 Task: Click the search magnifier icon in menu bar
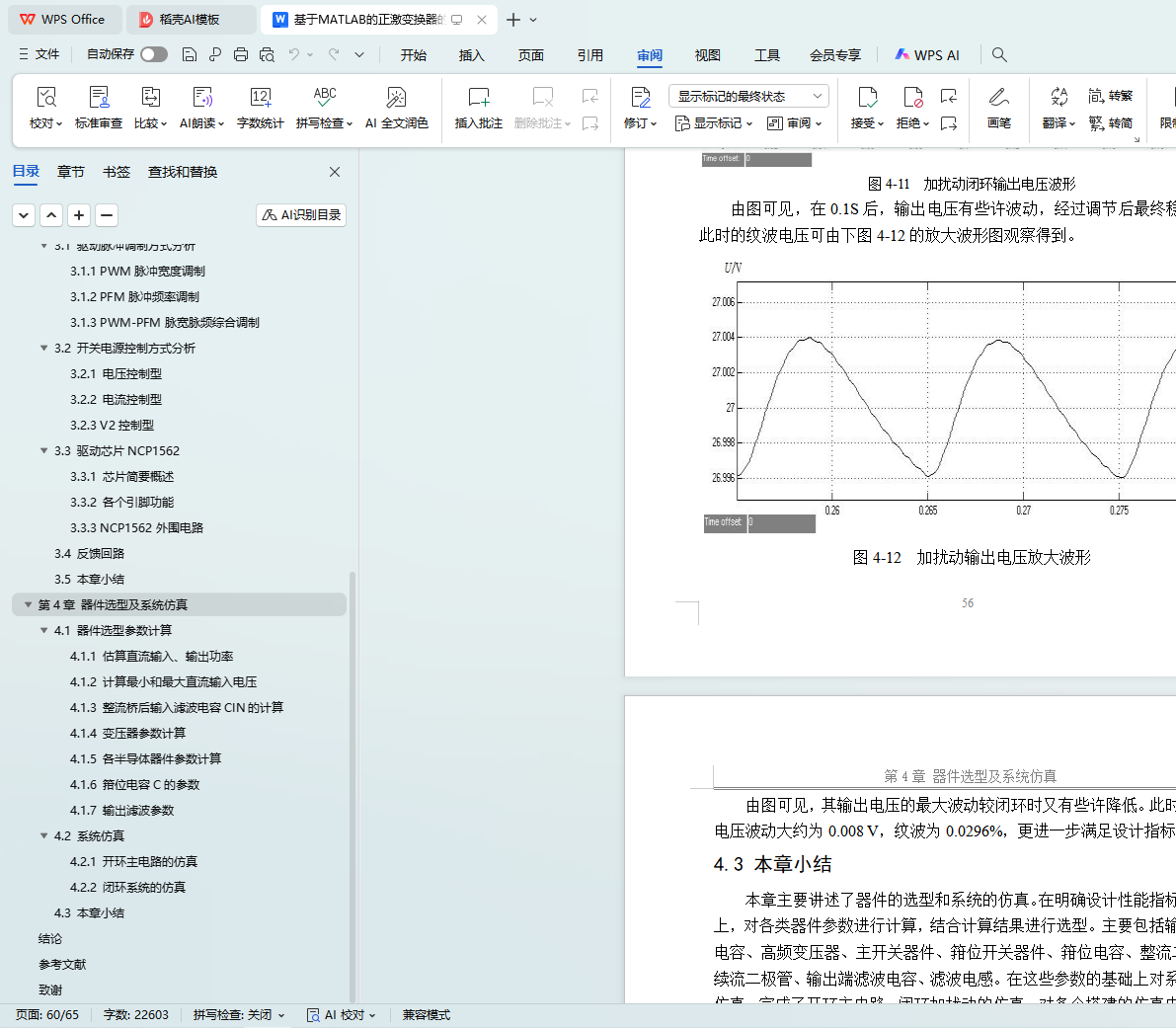tap(999, 55)
